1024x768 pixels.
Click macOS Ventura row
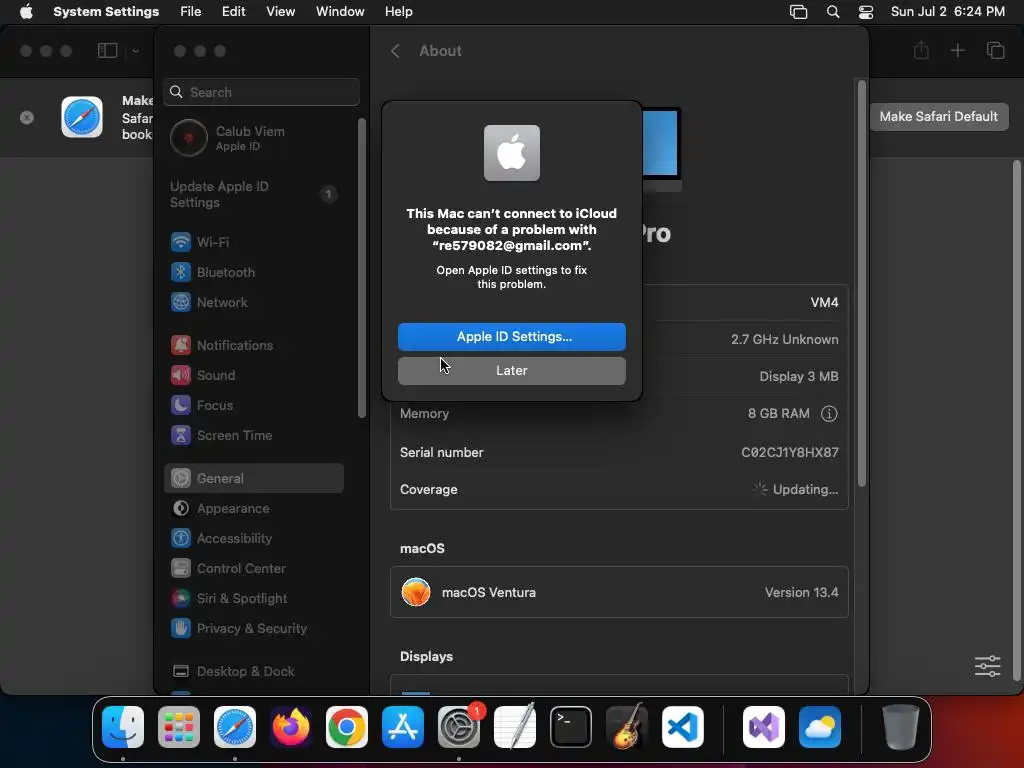coord(619,592)
